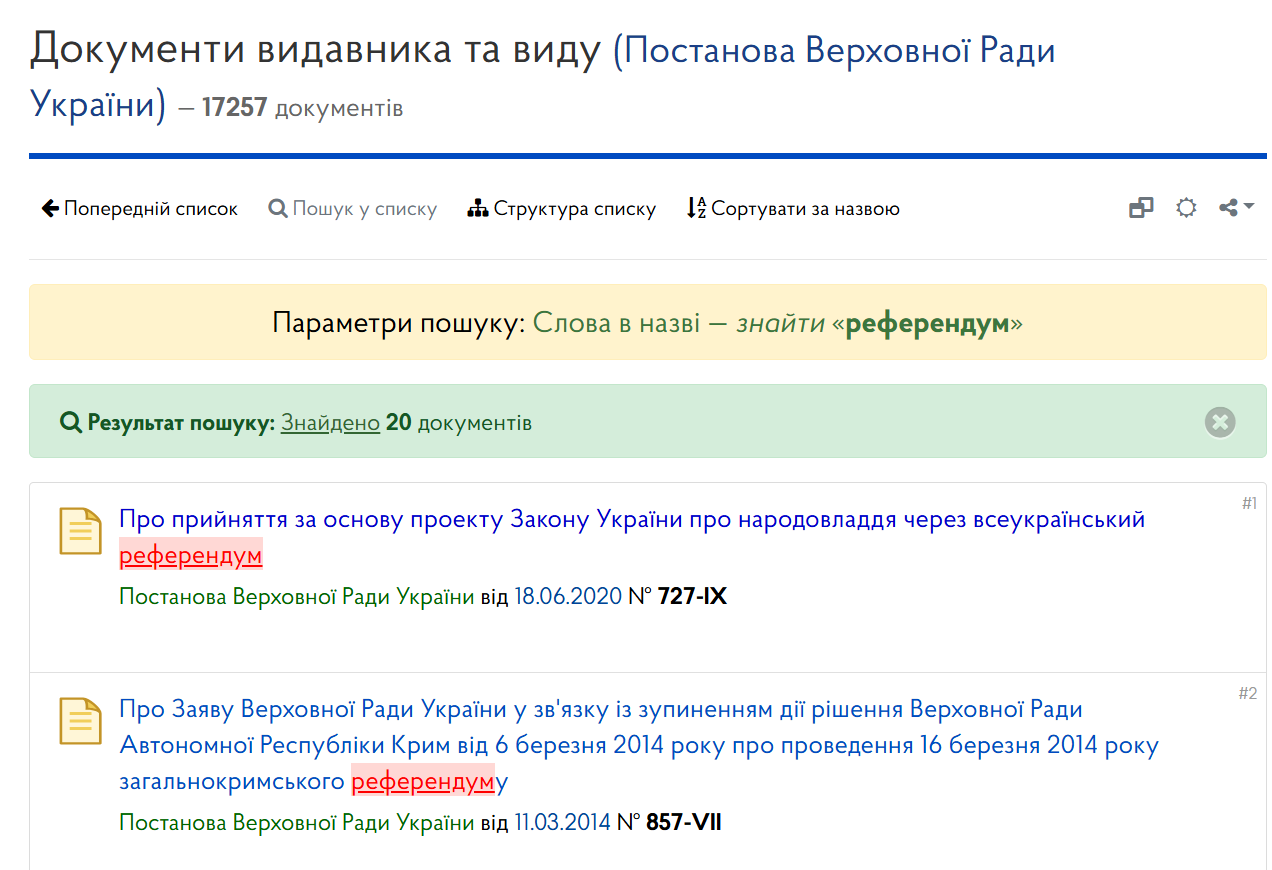The width and height of the screenshot is (1272, 870).
Task: Open 'Пошук у списку' search tool
Action: click(353, 209)
